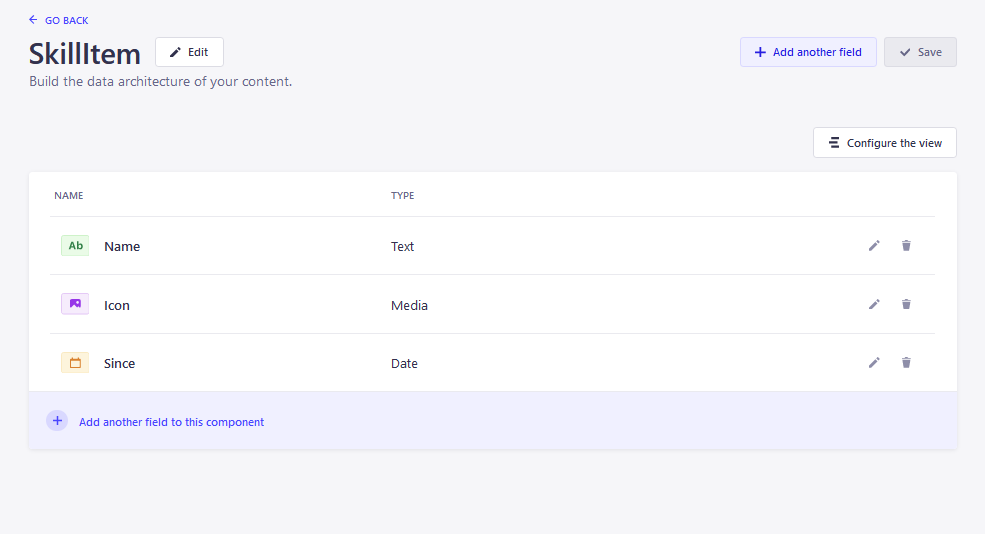Image resolution: width=985 pixels, height=534 pixels.
Task: Click the green Ab text type icon
Action: 75,246
